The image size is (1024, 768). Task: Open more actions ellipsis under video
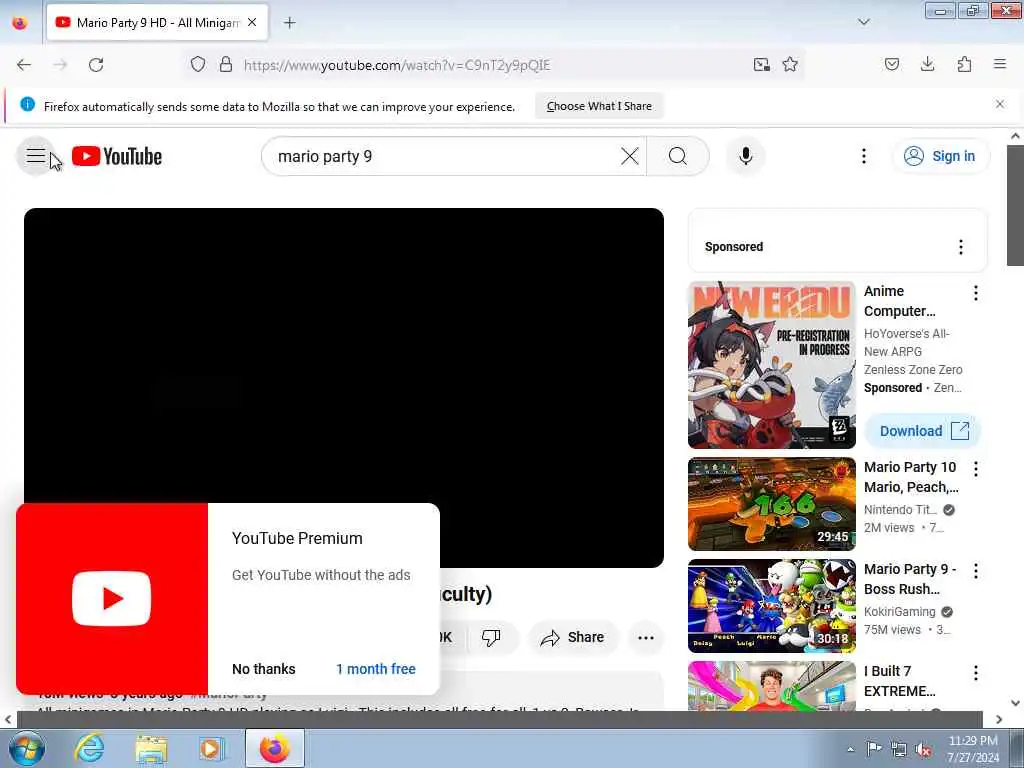pyautogui.click(x=645, y=637)
